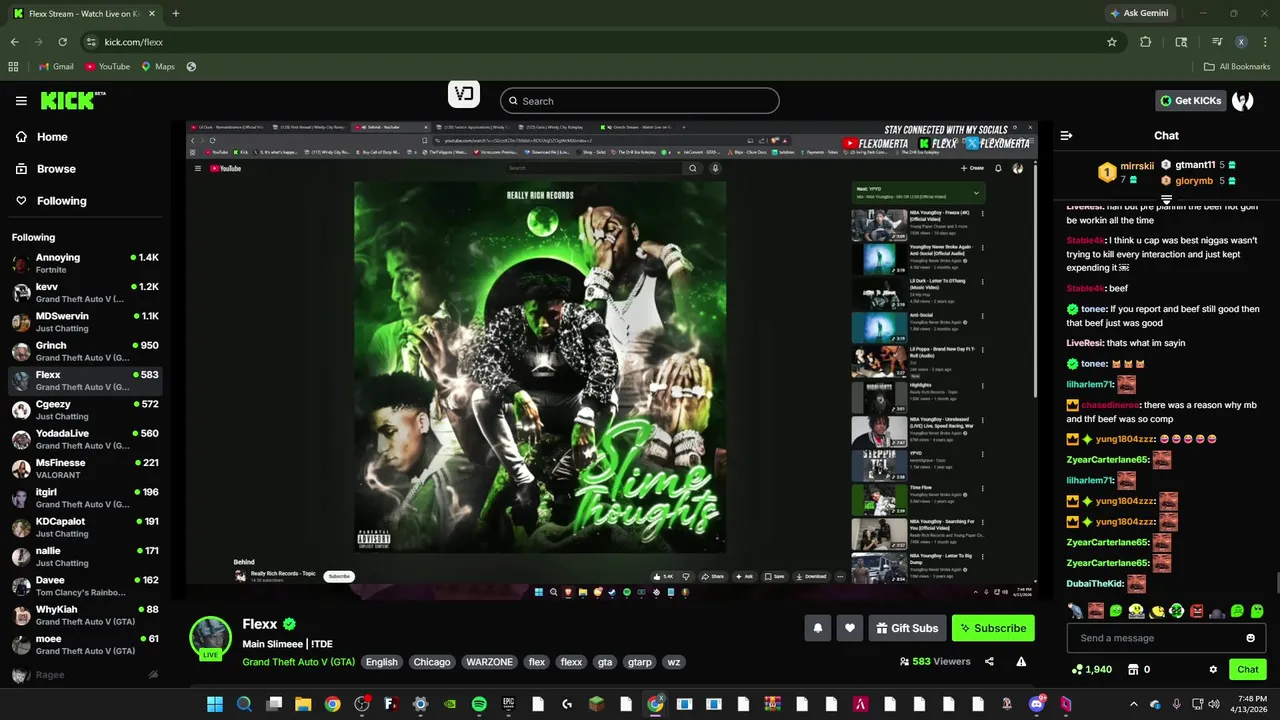Open the itgirl channel from Following
This screenshot has width=1280, height=720.
pos(84,498)
